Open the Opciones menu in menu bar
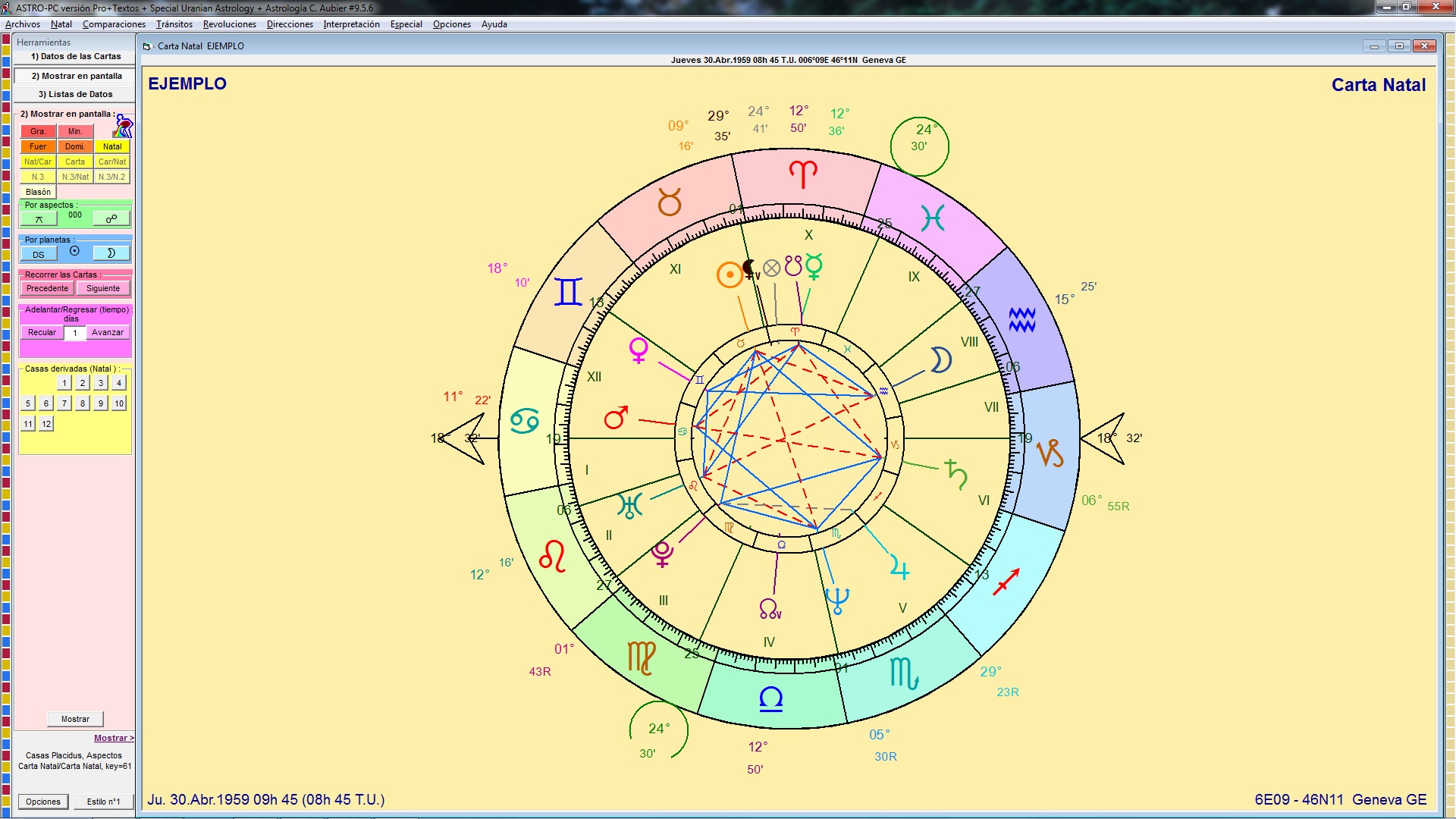1456x819 pixels. [452, 24]
